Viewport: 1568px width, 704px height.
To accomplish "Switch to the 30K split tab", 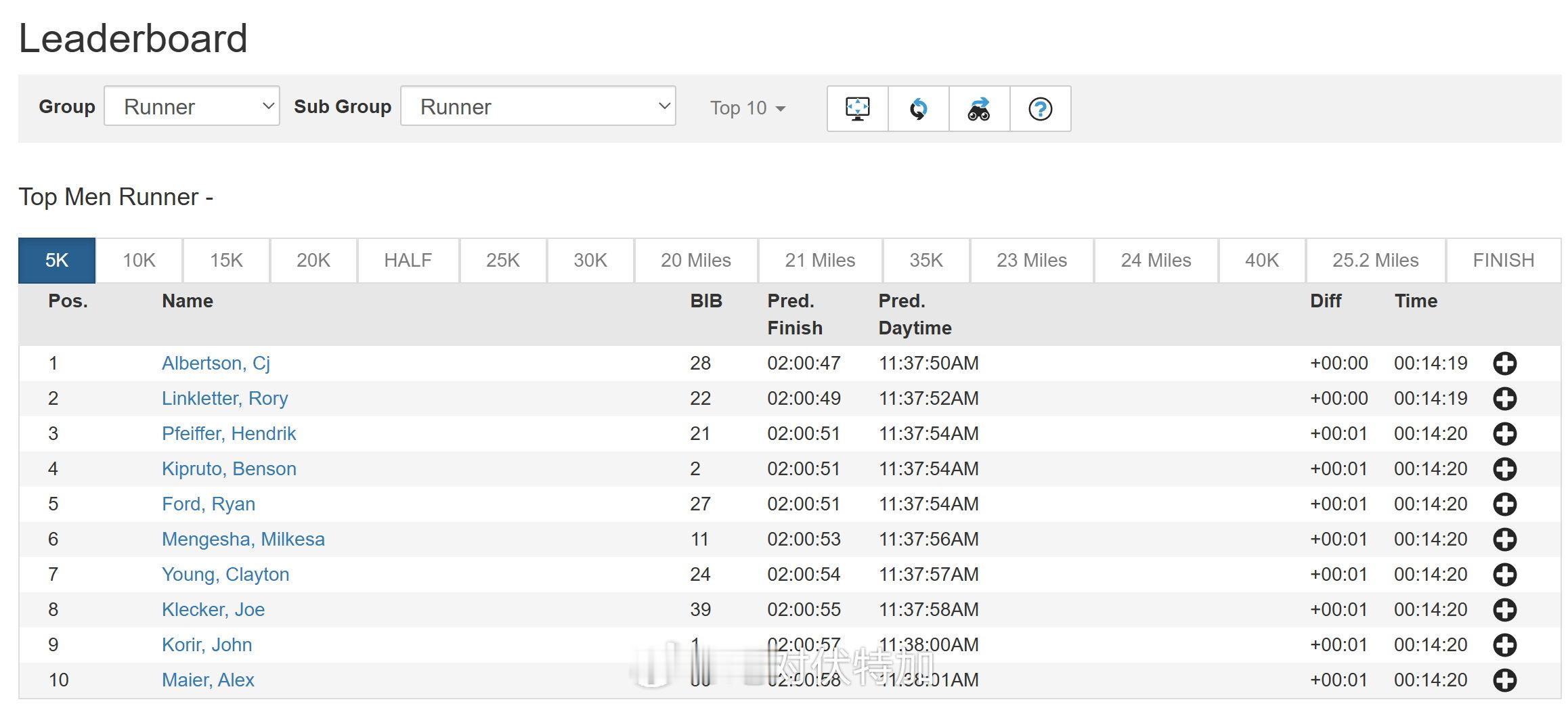I will (590, 261).
